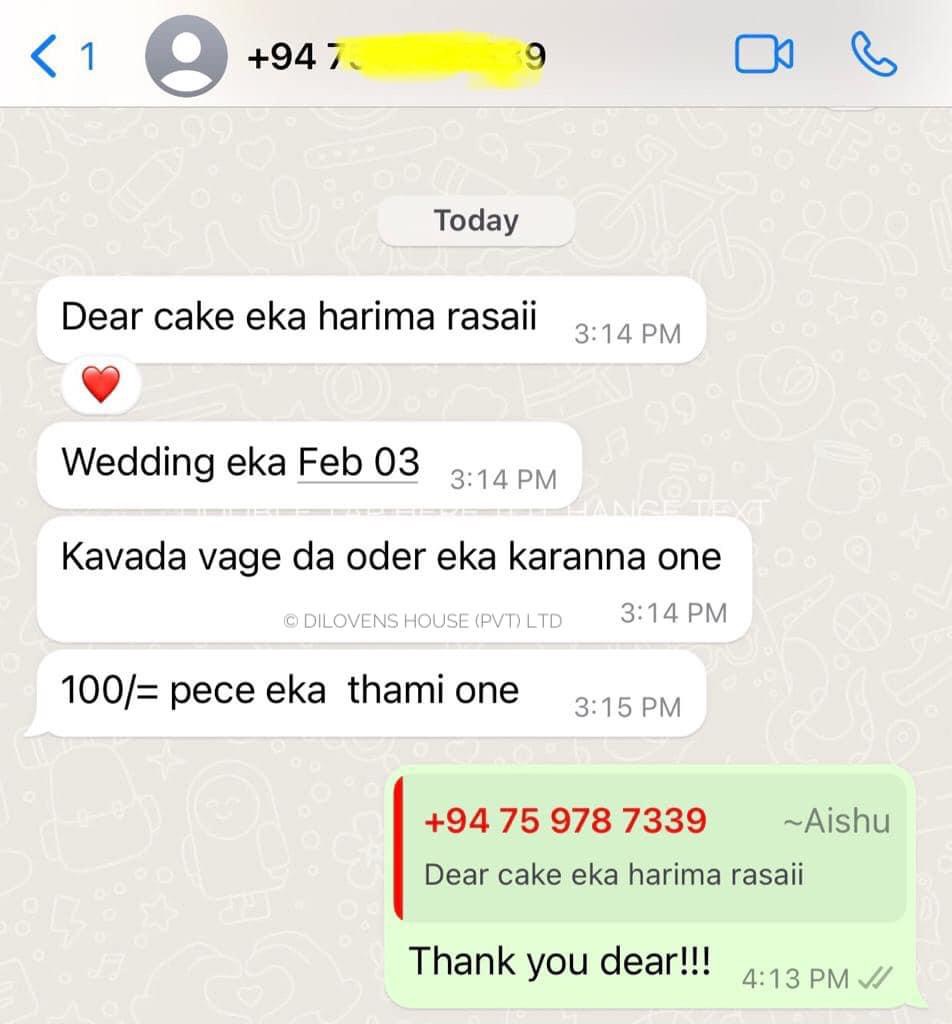
Task: Start a video call with this contact
Action: click(x=764, y=54)
